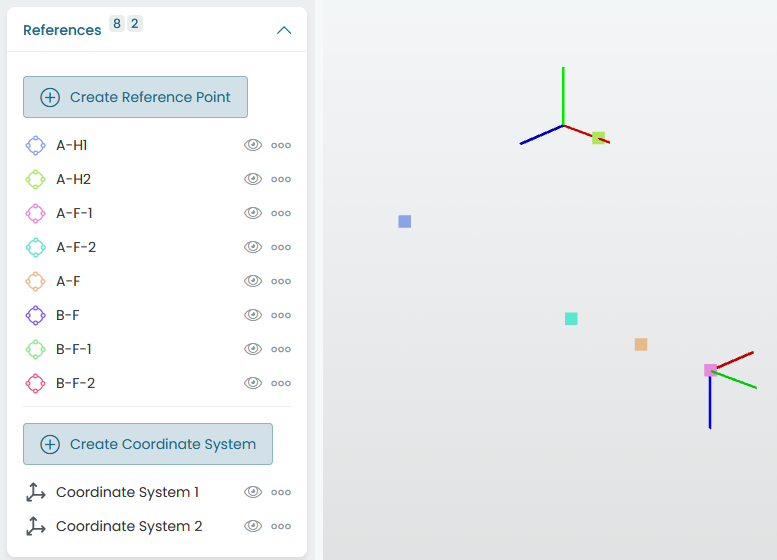Toggle visibility of B-F point
Viewport: 777px width, 560px height.
pos(253,315)
